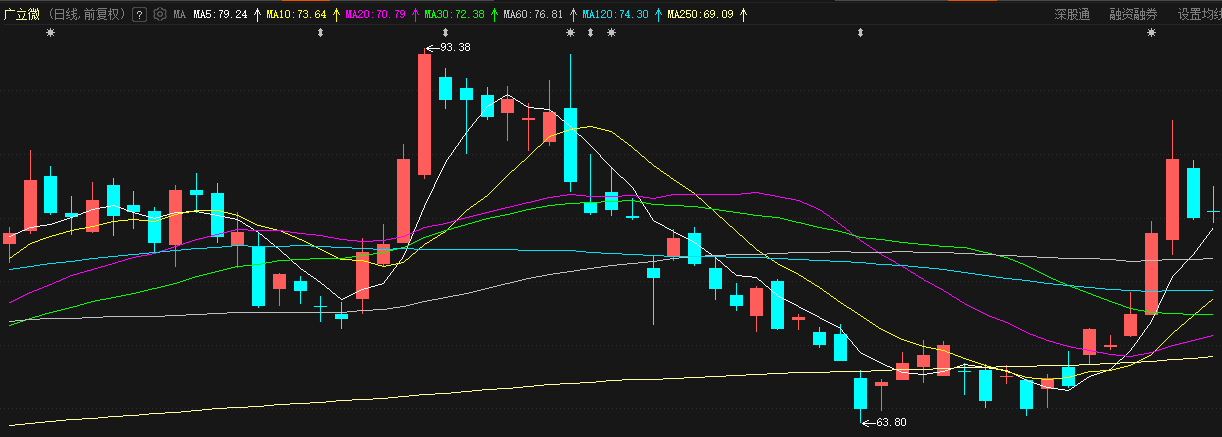Viewport: 1222px width, 437px height.
Task: Select the magenta MA20:70.79 legend entry
Action: click(375, 14)
